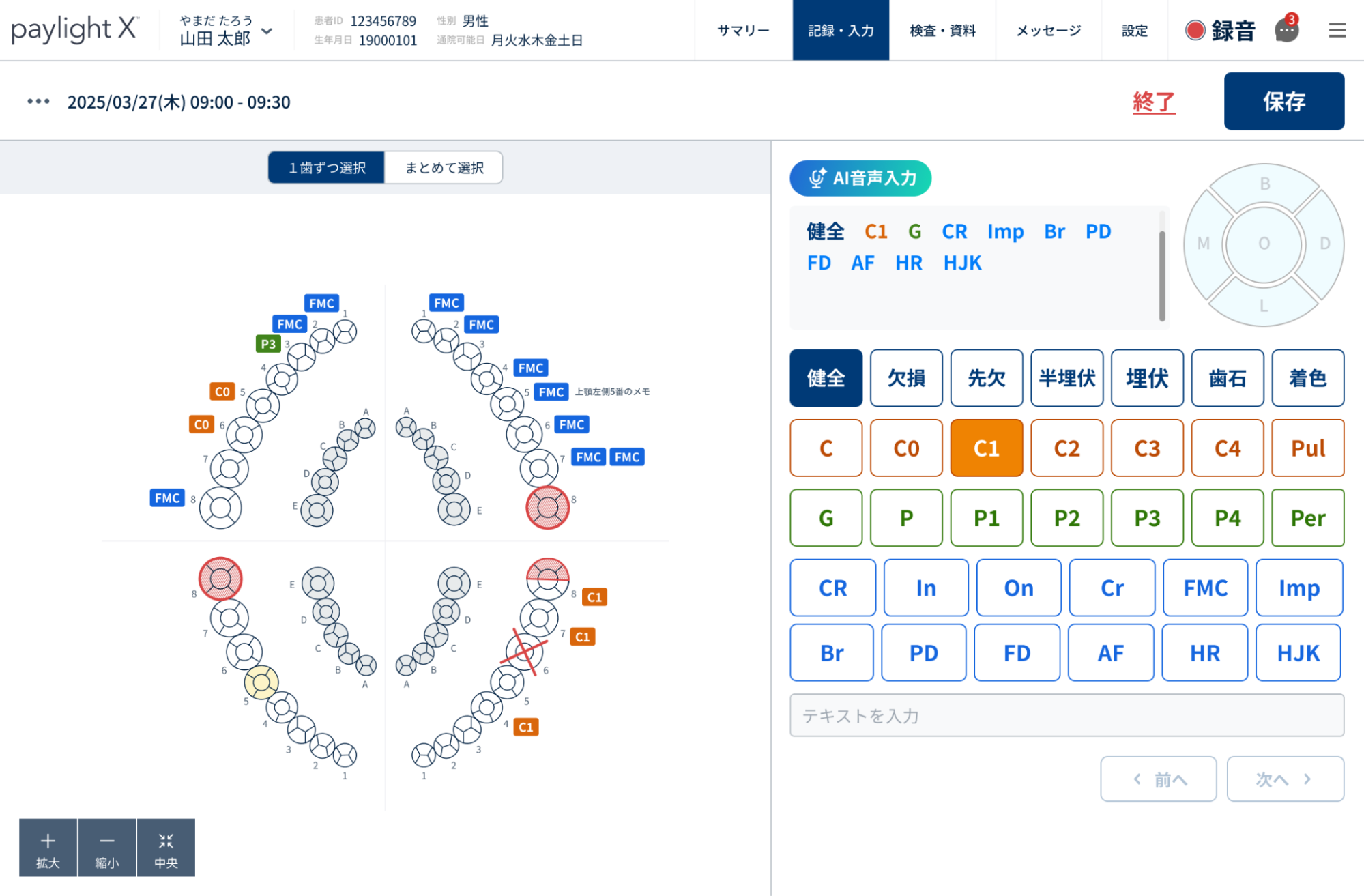Start recording with the red 録音 icon
The width and height of the screenshot is (1364, 896).
[x=1195, y=30]
